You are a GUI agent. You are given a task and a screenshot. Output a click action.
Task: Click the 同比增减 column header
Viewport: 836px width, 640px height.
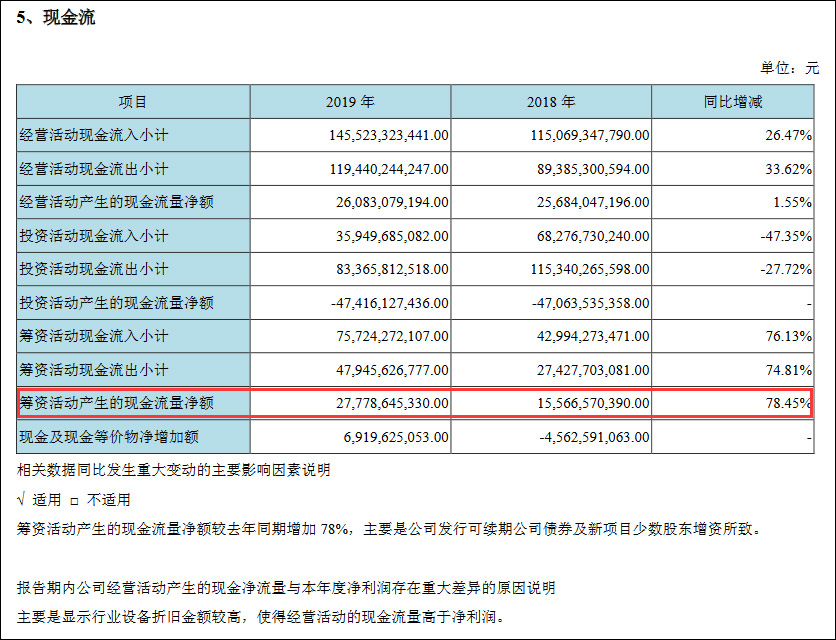pos(733,101)
